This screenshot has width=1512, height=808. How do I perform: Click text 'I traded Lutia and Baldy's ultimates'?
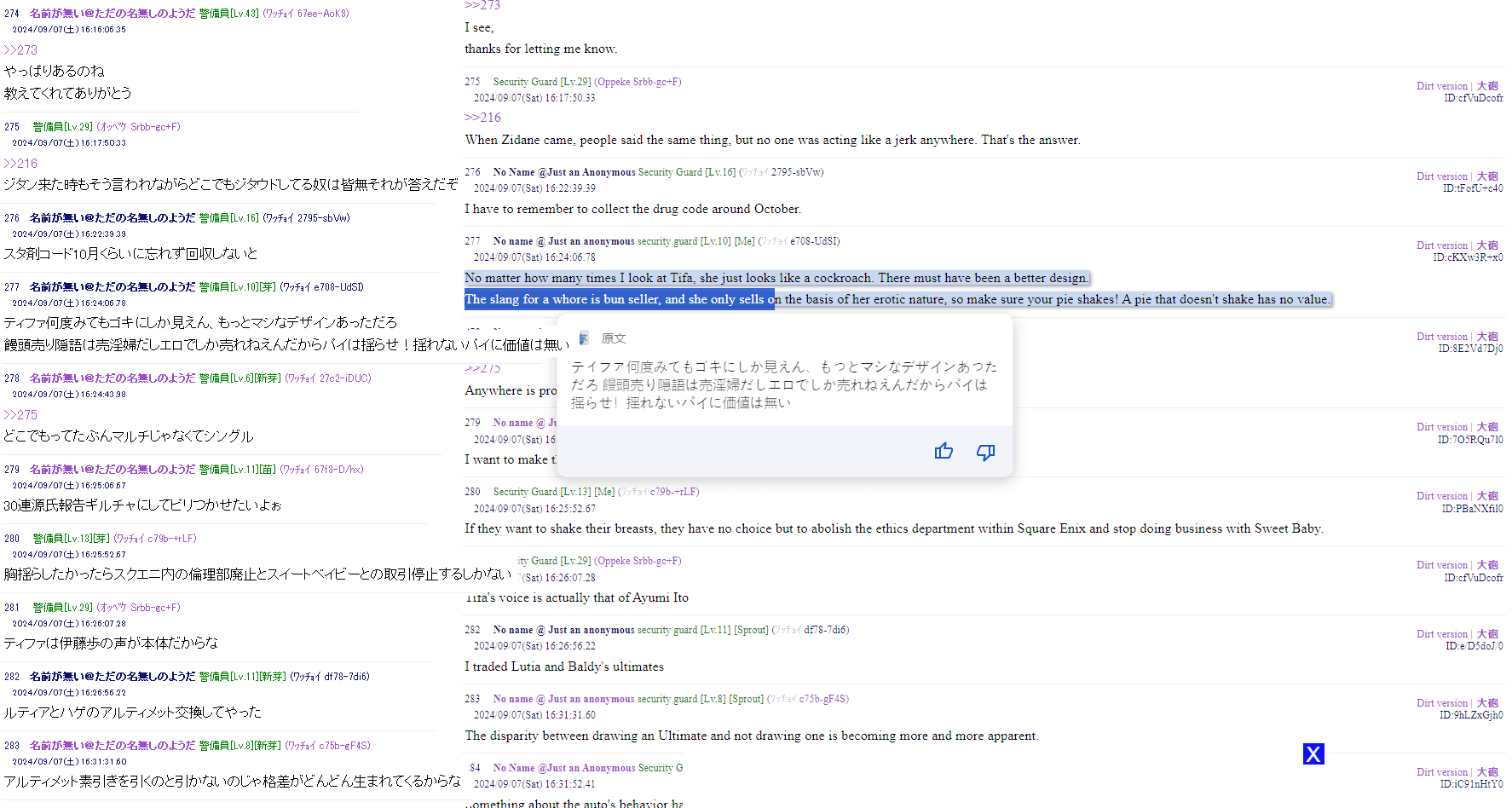click(x=564, y=667)
